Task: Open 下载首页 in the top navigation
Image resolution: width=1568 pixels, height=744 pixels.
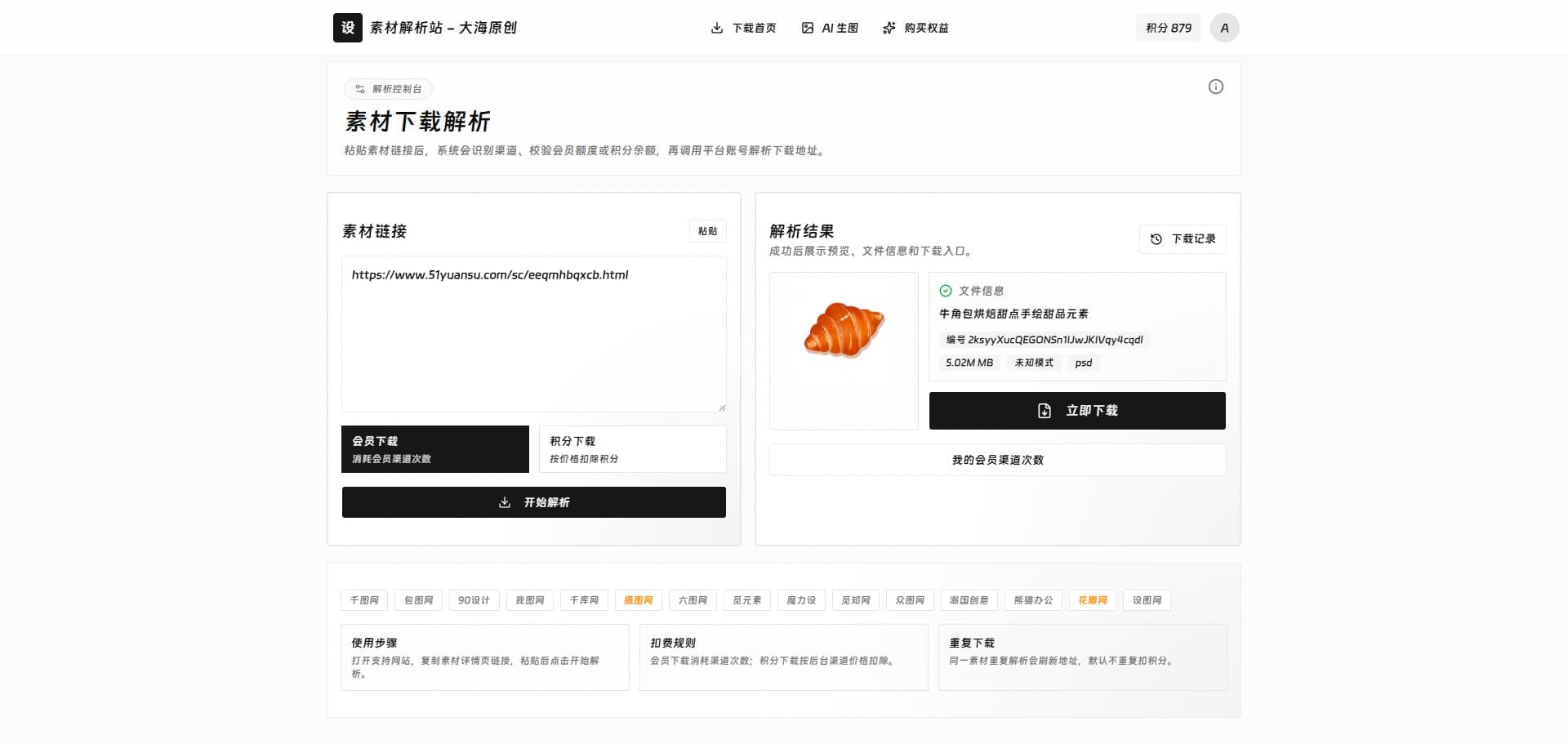Action: pos(743,28)
